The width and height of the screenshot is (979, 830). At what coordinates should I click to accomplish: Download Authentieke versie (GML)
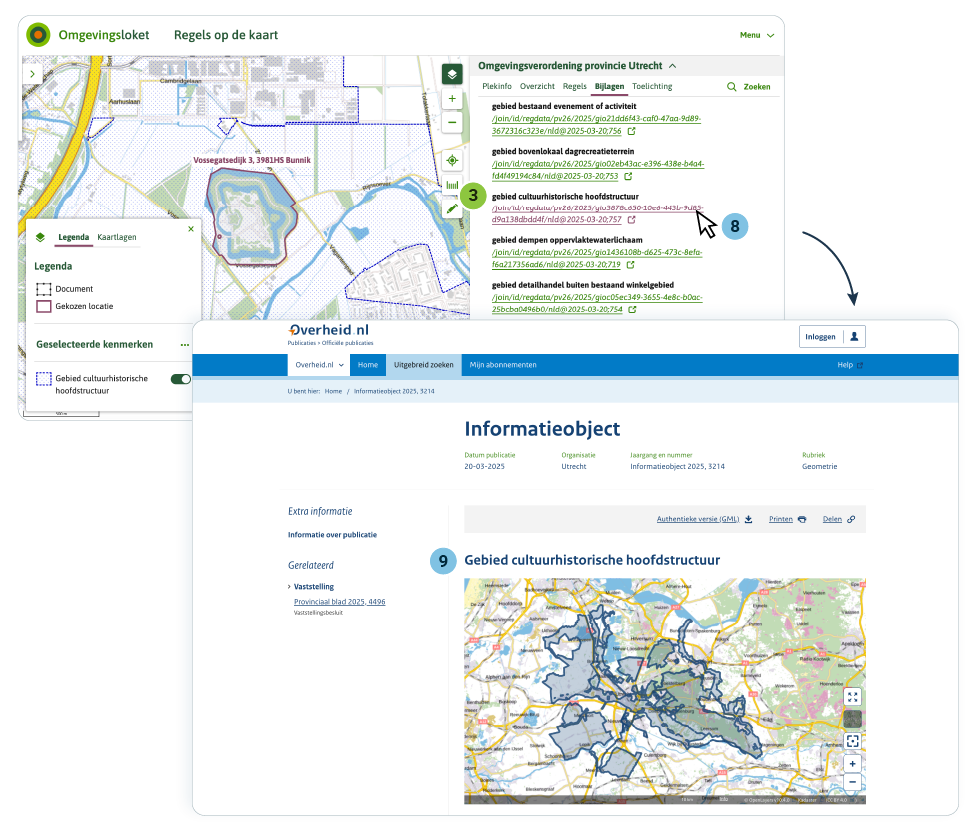point(704,520)
